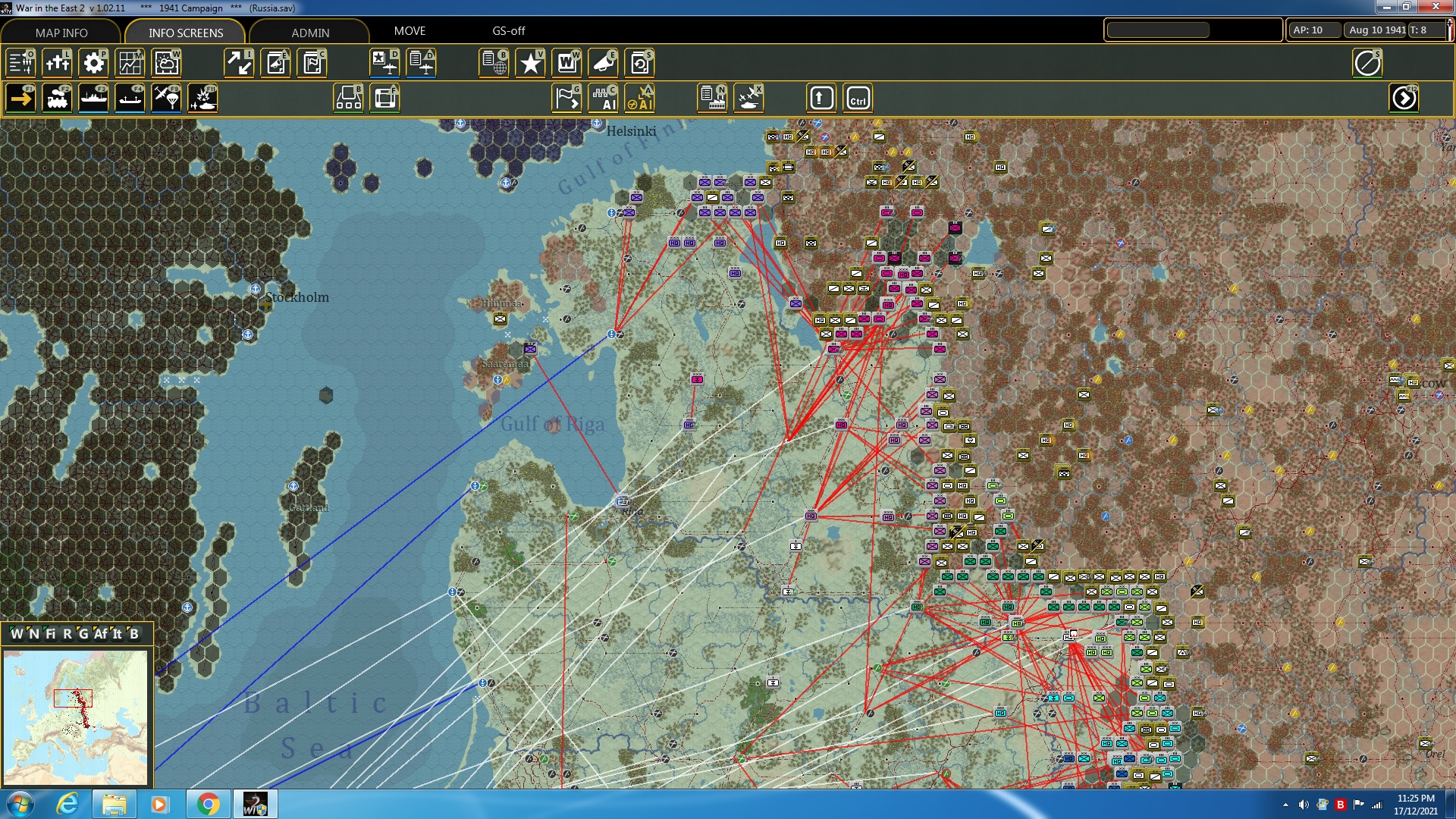
Task: Click the W region letter in minimap header
Action: [x=17, y=634]
